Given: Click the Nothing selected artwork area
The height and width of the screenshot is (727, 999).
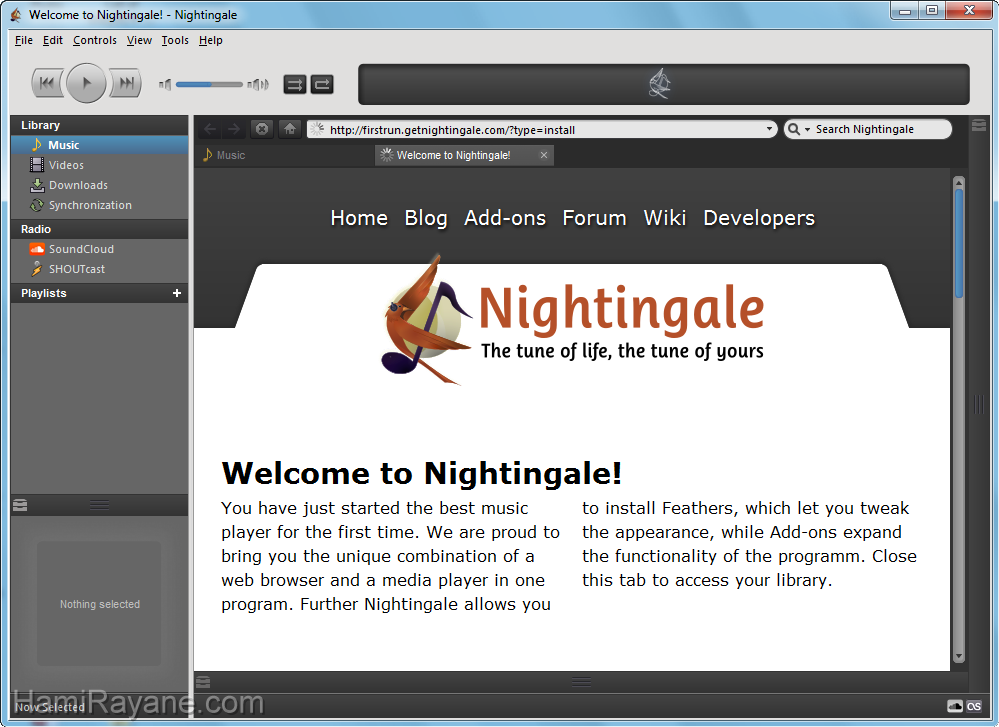Looking at the screenshot, I should (99, 603).
